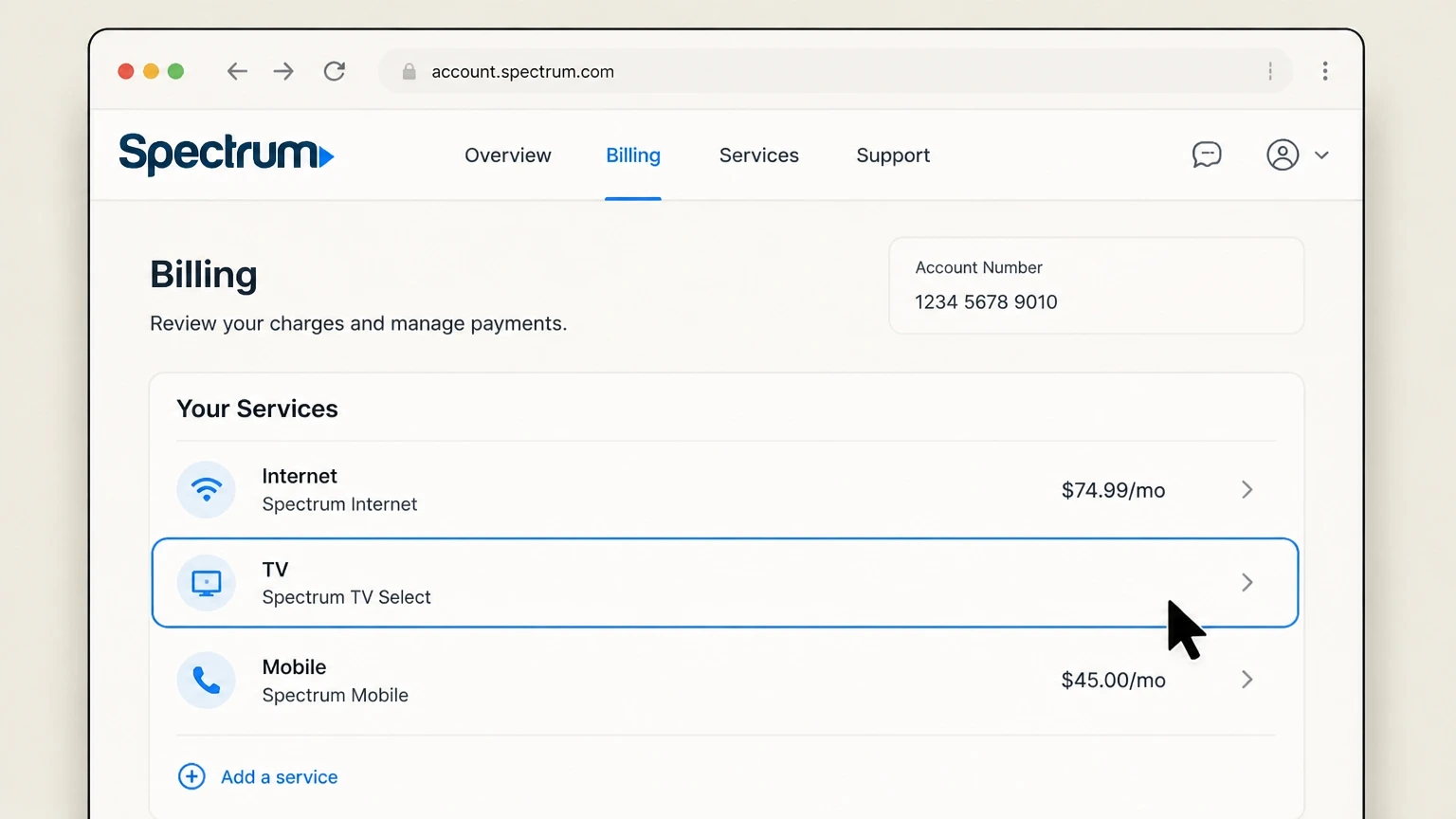The image size is (1456, 819).
Task: Click the TV service title
Action: 275,570
